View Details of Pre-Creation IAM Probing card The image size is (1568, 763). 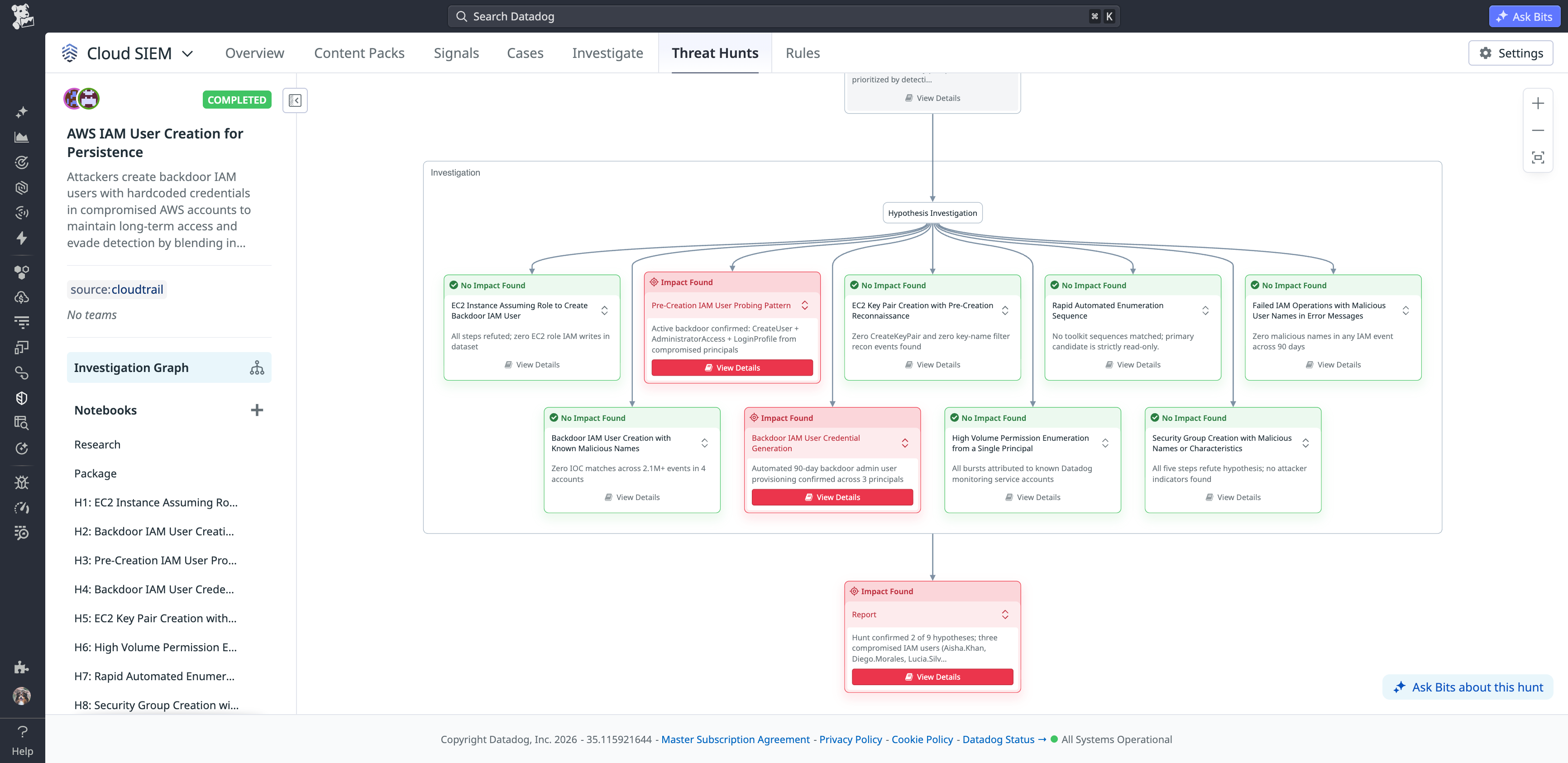(731, 367)
